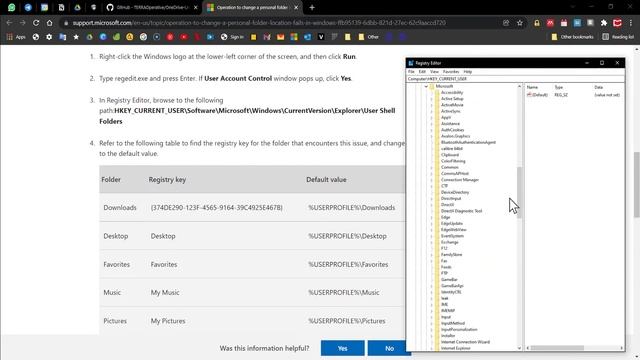Viewport: 640px width, 360px height.
Task: Expand the Active Setup registry key
Action: tap(431, 99)
